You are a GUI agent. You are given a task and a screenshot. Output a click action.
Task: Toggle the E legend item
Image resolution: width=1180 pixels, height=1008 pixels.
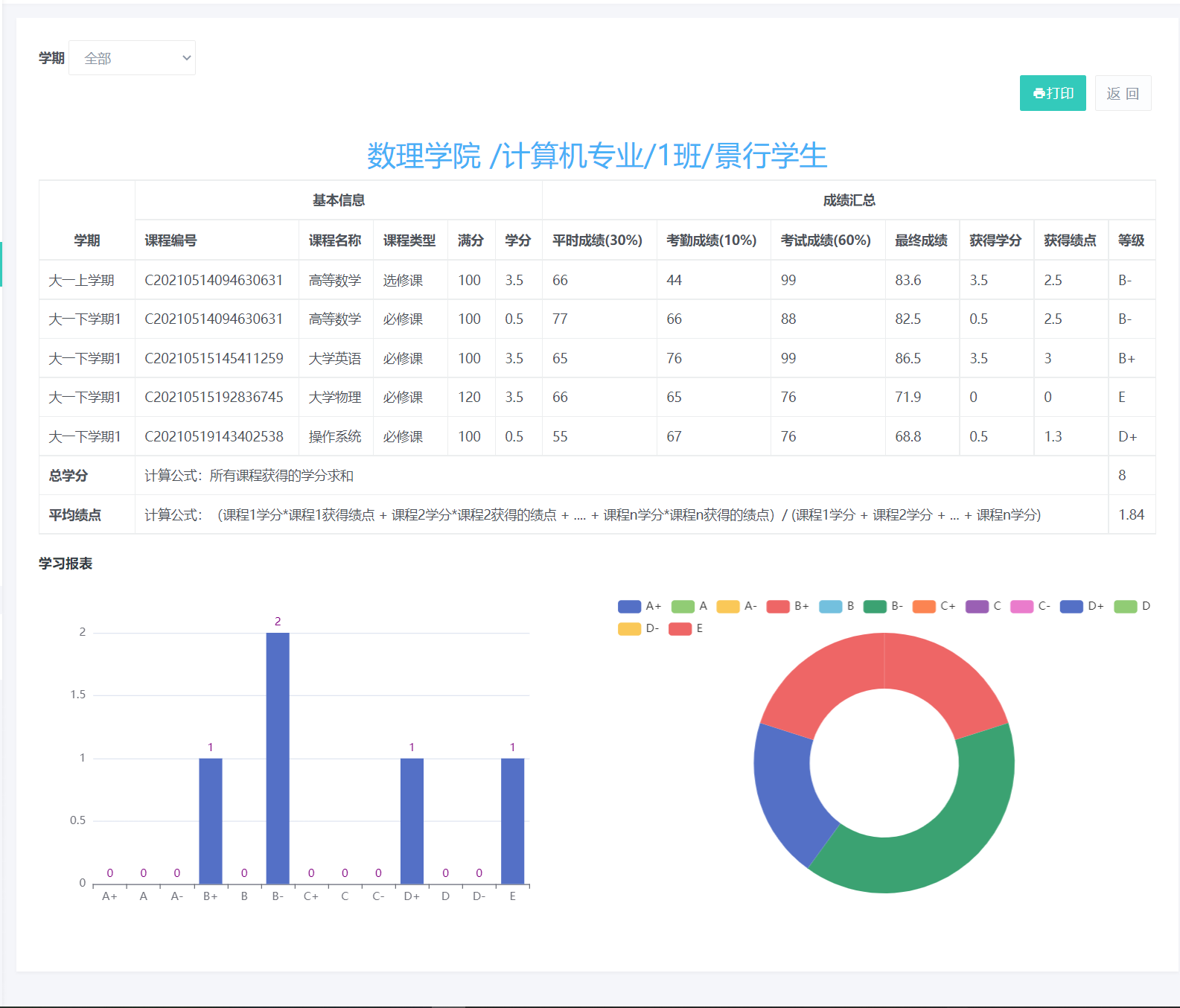point(686,628)
